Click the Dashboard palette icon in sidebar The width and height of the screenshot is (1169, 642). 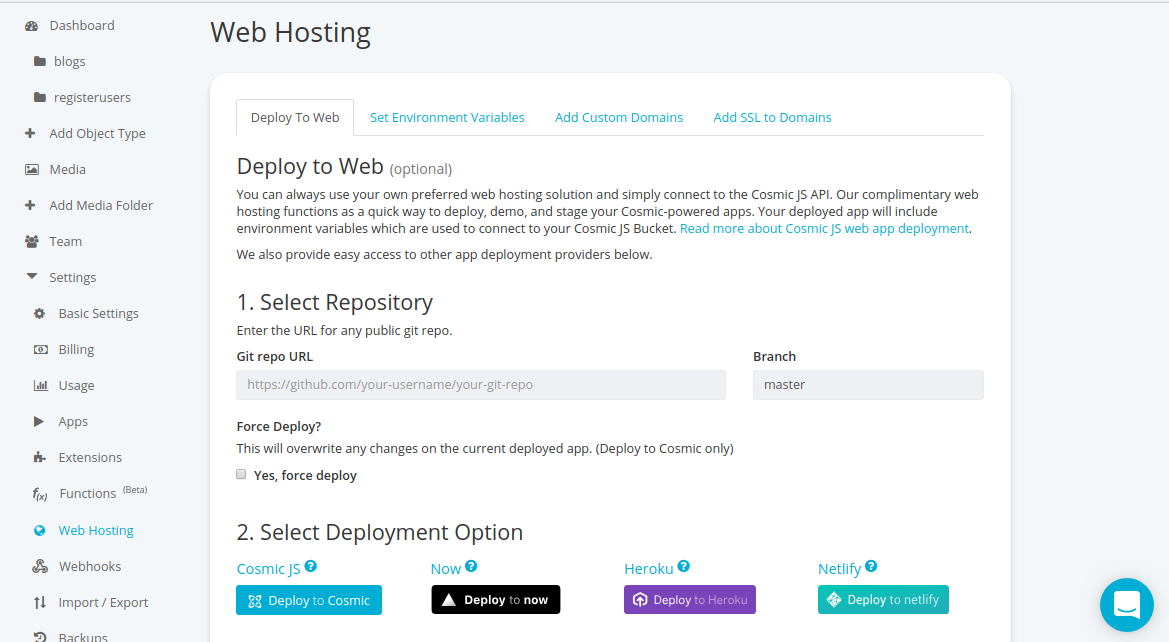[x=31, y=25]
